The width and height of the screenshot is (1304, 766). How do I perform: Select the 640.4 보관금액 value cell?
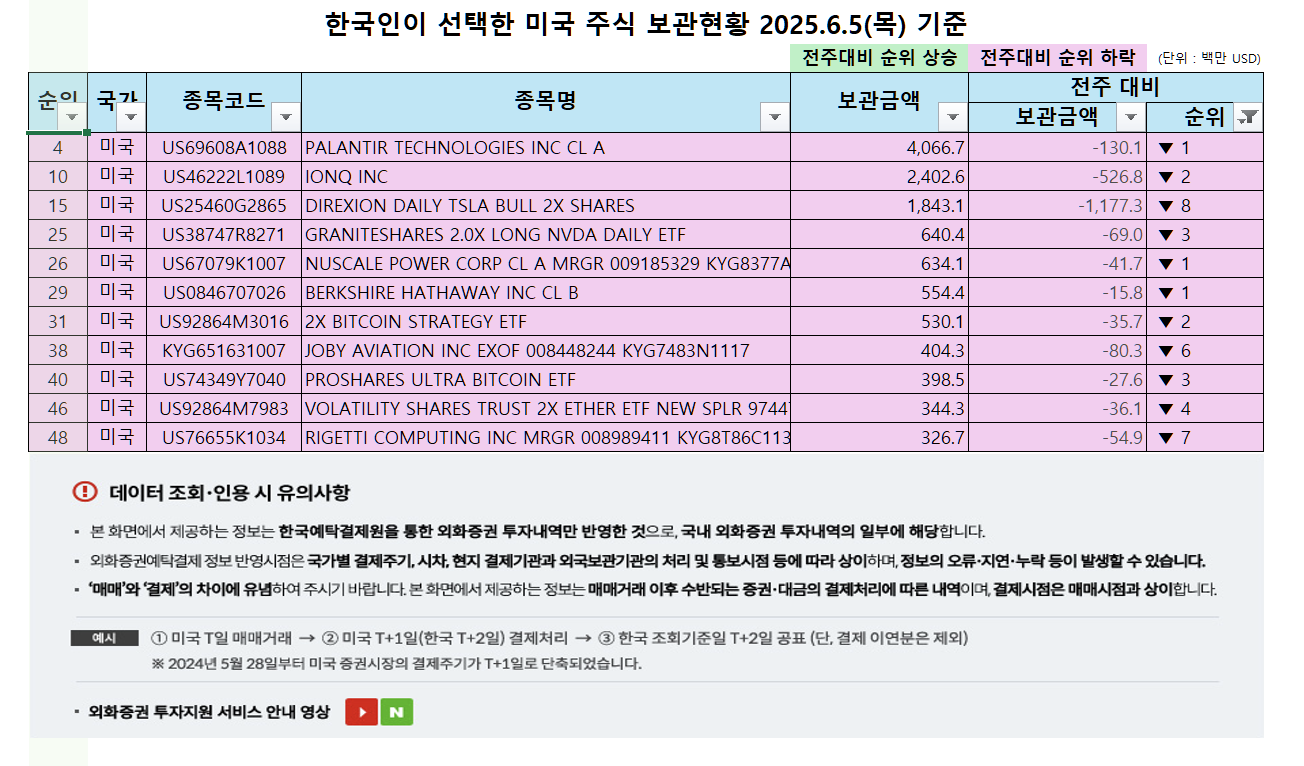(x=879, y=235)
